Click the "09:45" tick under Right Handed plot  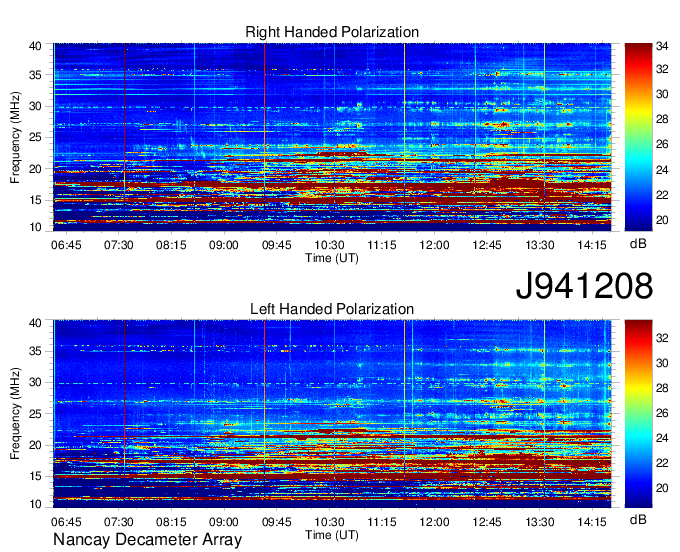tap(277, 245)
